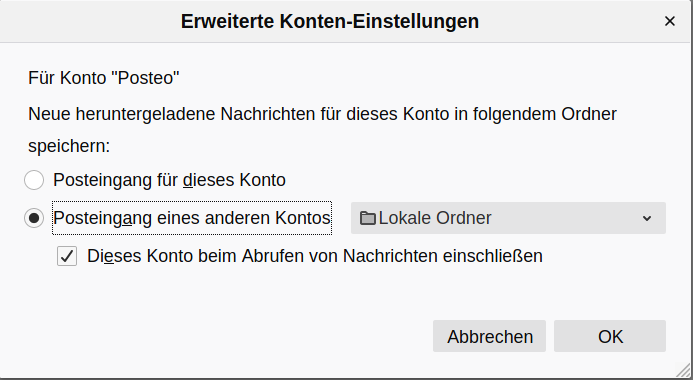The image size is (693, 380).
Task: Click the folder icon beside Lokale Ordner
Action: pyautogui.click(x=368, y=218)
